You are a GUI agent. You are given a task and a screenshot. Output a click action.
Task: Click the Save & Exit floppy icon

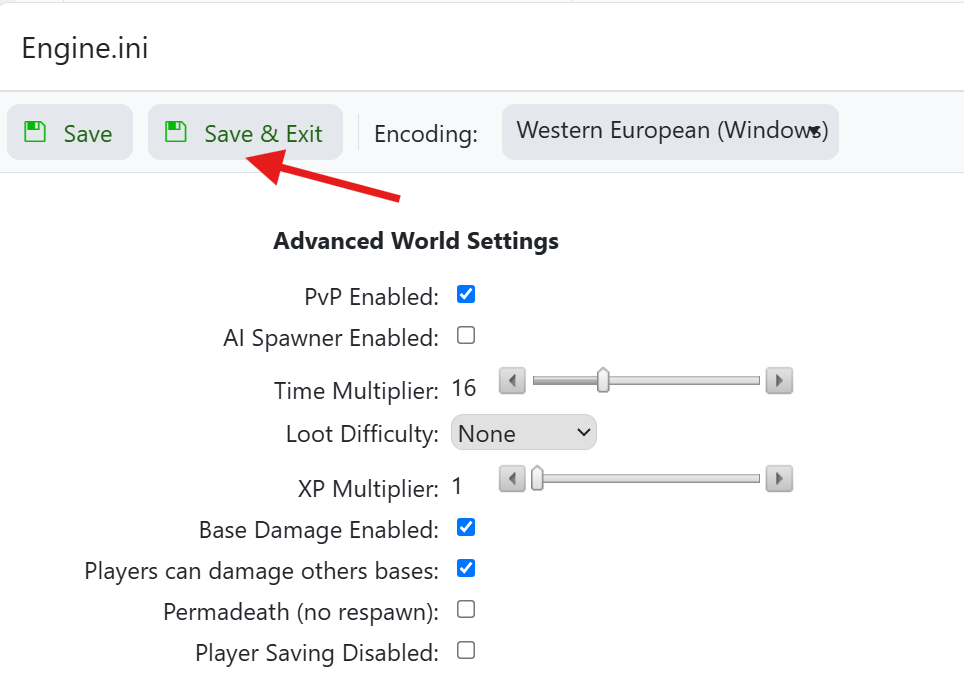point(176,132)
